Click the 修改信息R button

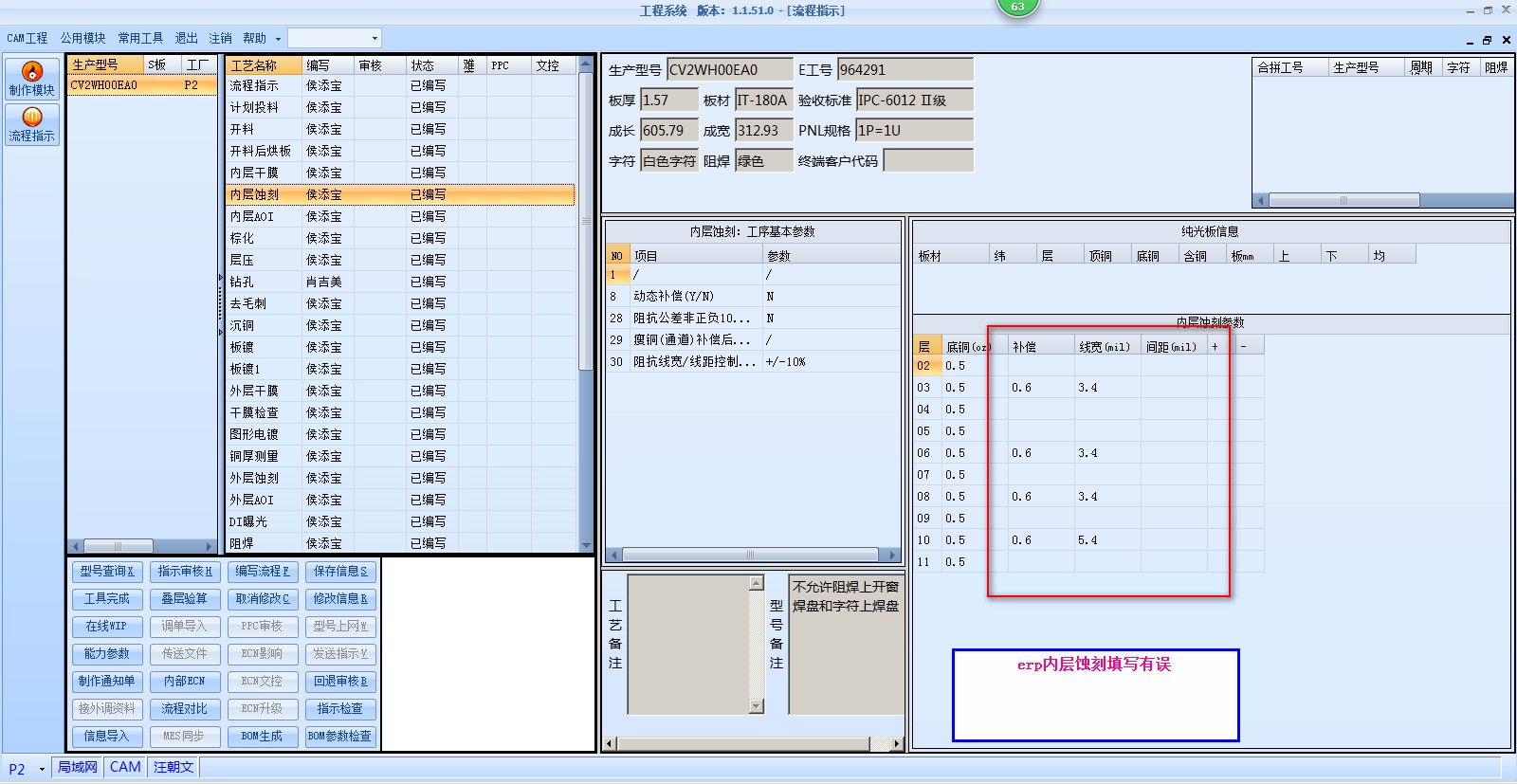click(341, 599)
